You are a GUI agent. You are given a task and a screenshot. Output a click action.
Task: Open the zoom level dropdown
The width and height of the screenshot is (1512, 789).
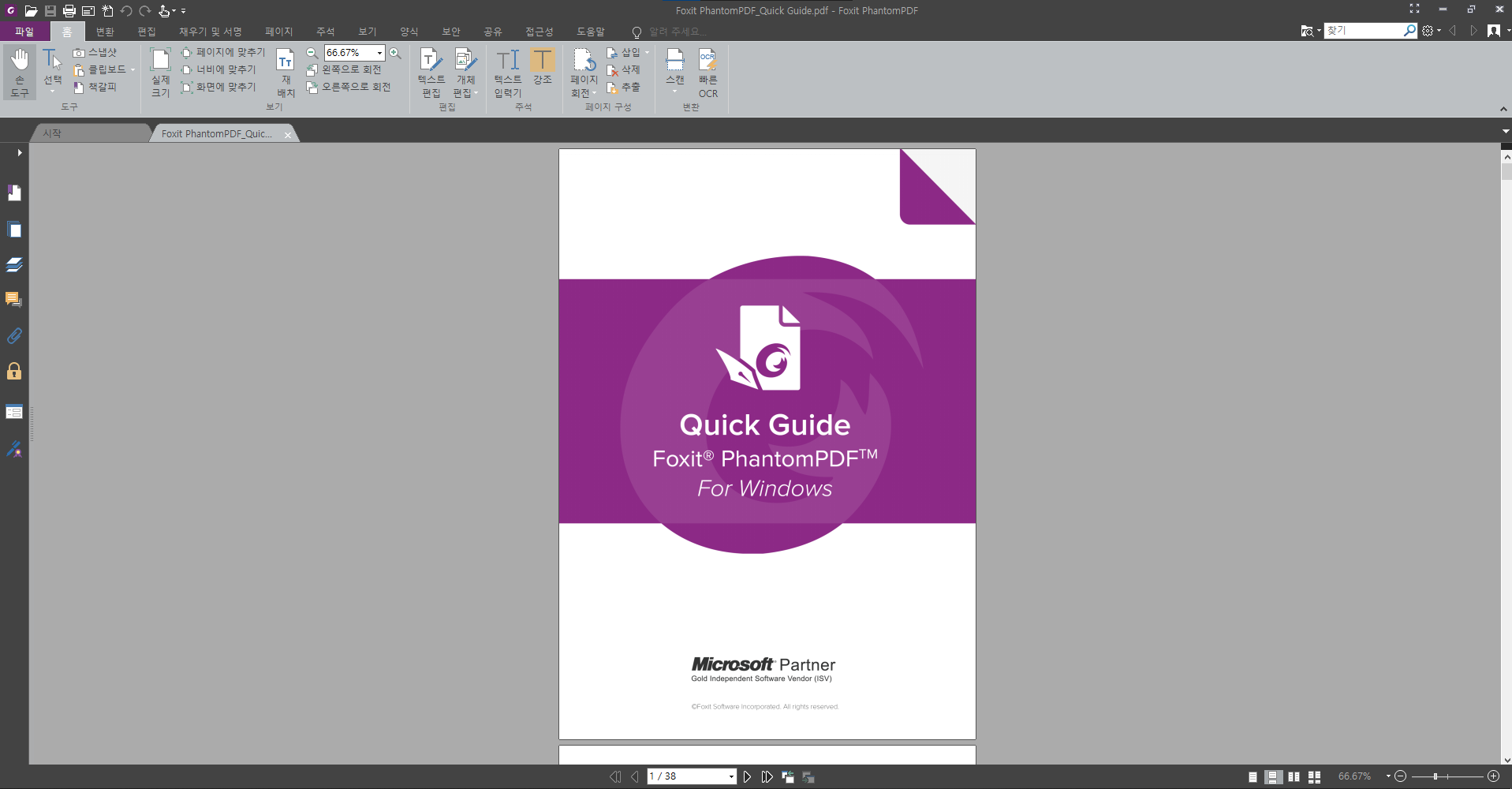(x=379, y=53)
